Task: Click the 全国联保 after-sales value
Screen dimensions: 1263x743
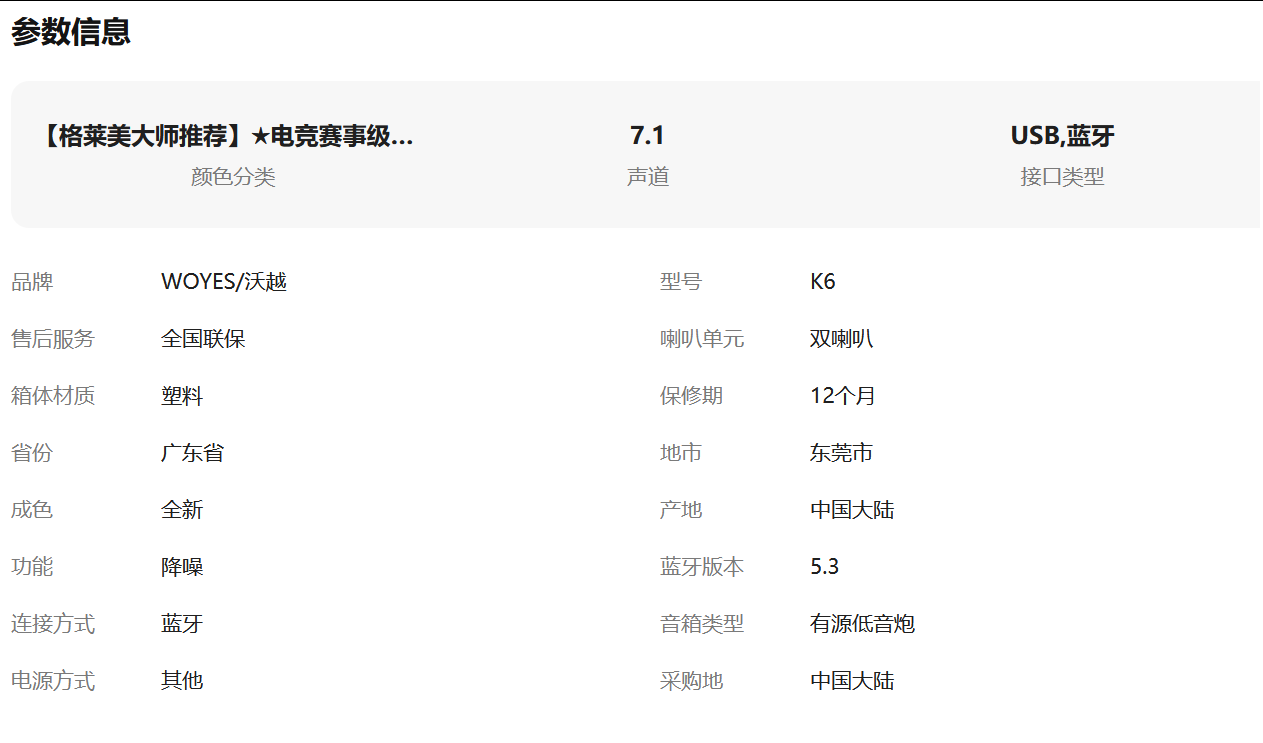Action: click(x=204, y=338)
